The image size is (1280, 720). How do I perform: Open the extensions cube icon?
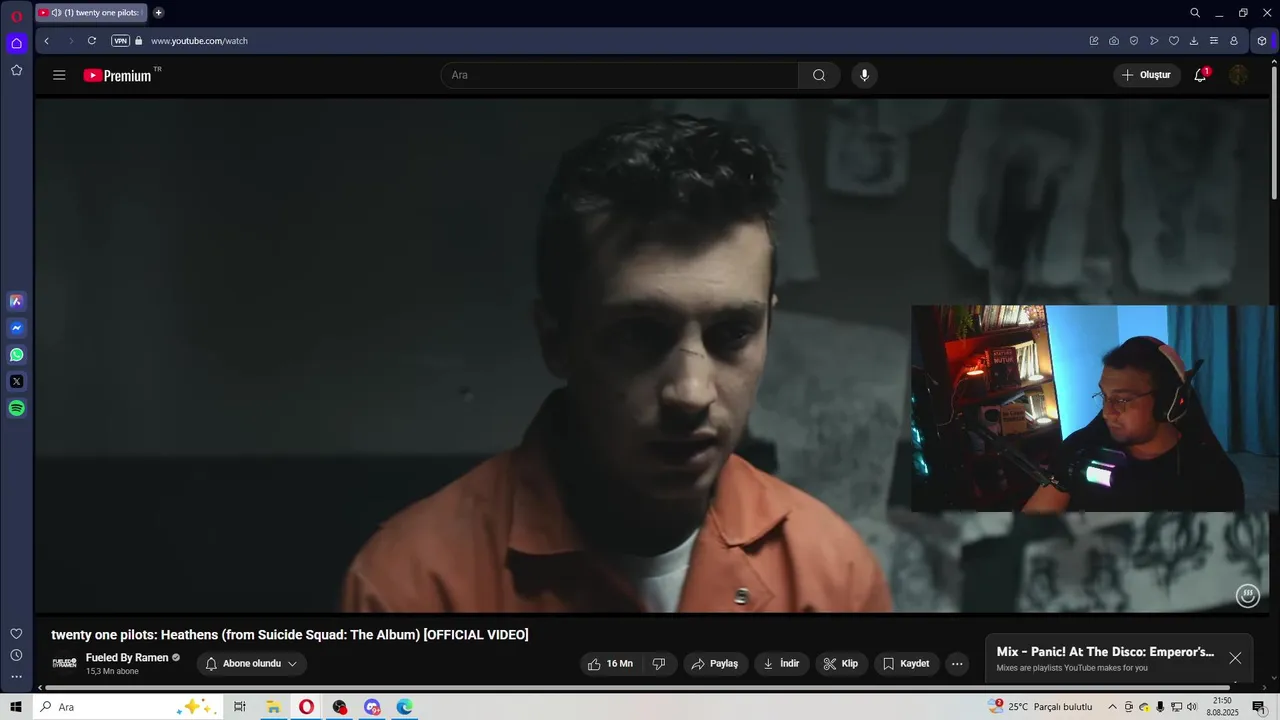click(1262, 41)
